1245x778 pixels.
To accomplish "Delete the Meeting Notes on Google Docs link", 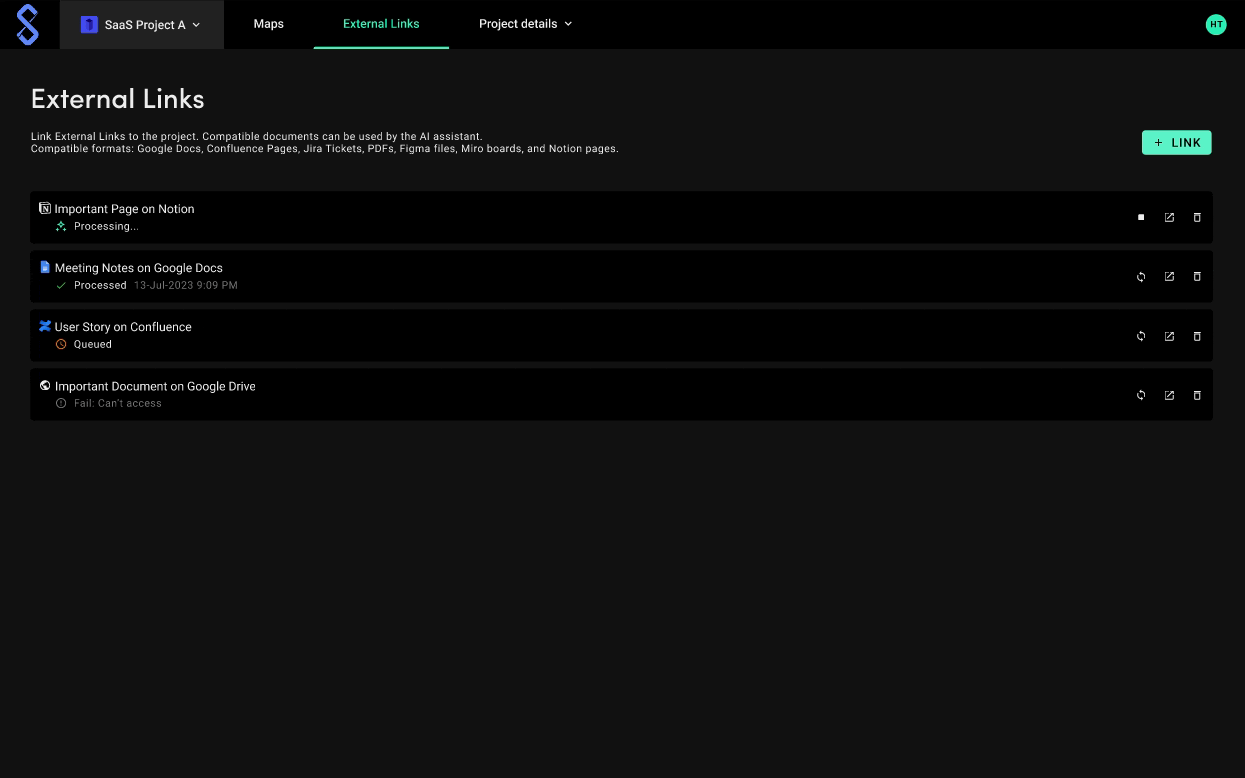I will coord(1197,277).
